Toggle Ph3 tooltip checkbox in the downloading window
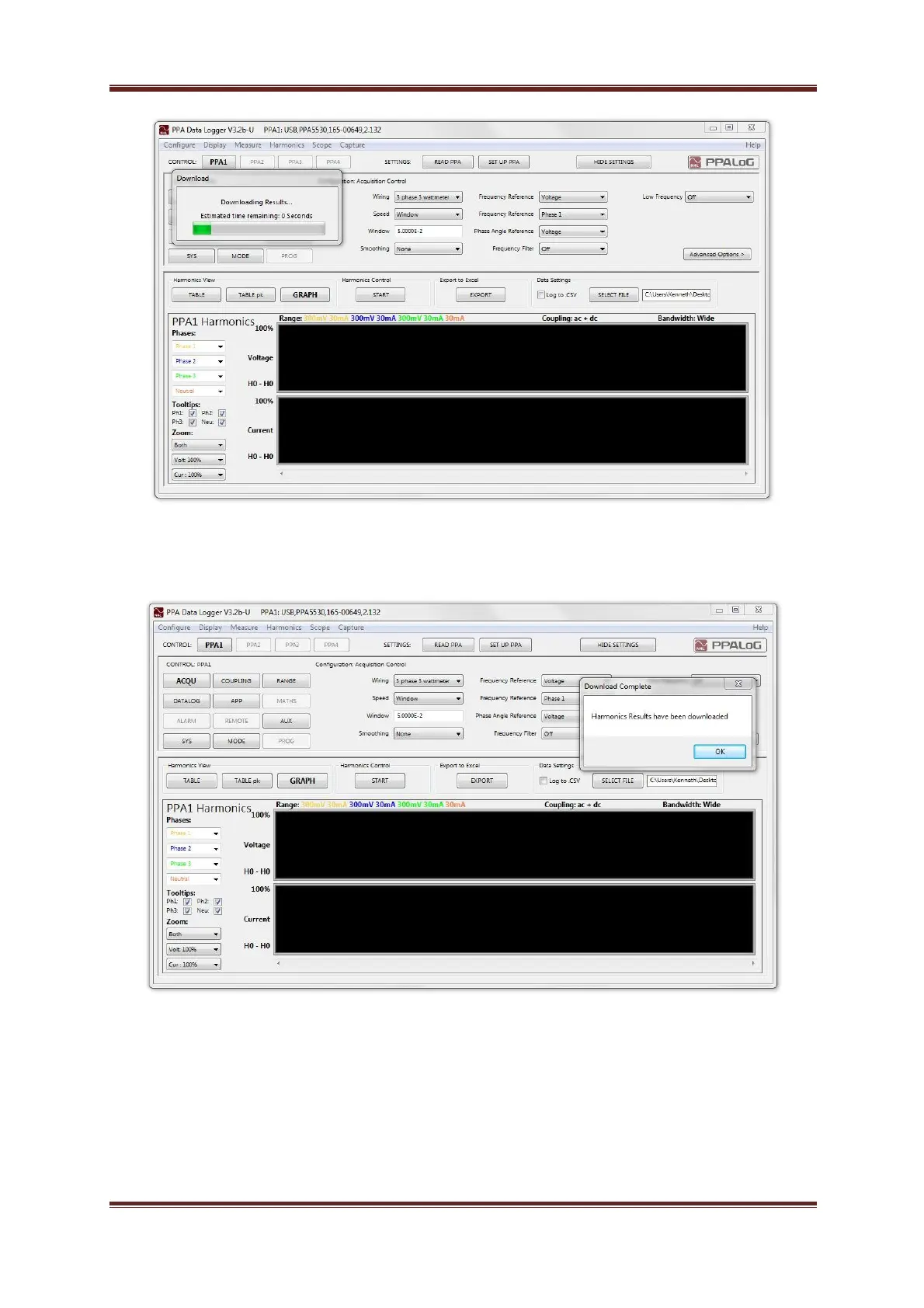 [x=193, y=423]
